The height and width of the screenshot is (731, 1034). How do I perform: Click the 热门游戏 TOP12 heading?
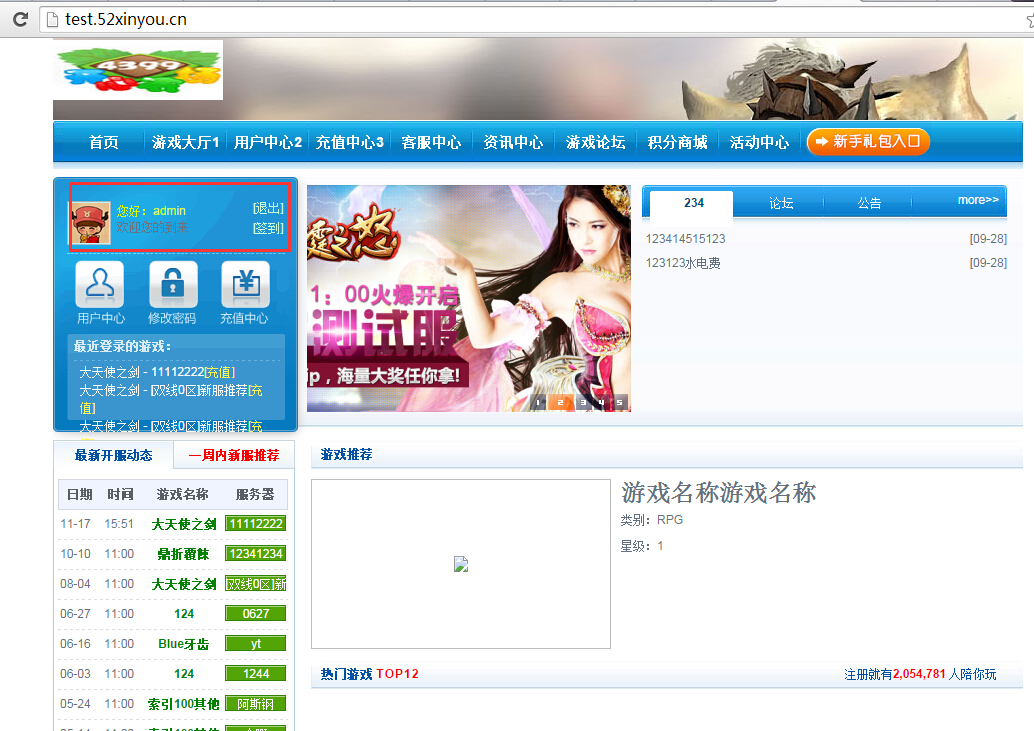(x=369, y=674)
